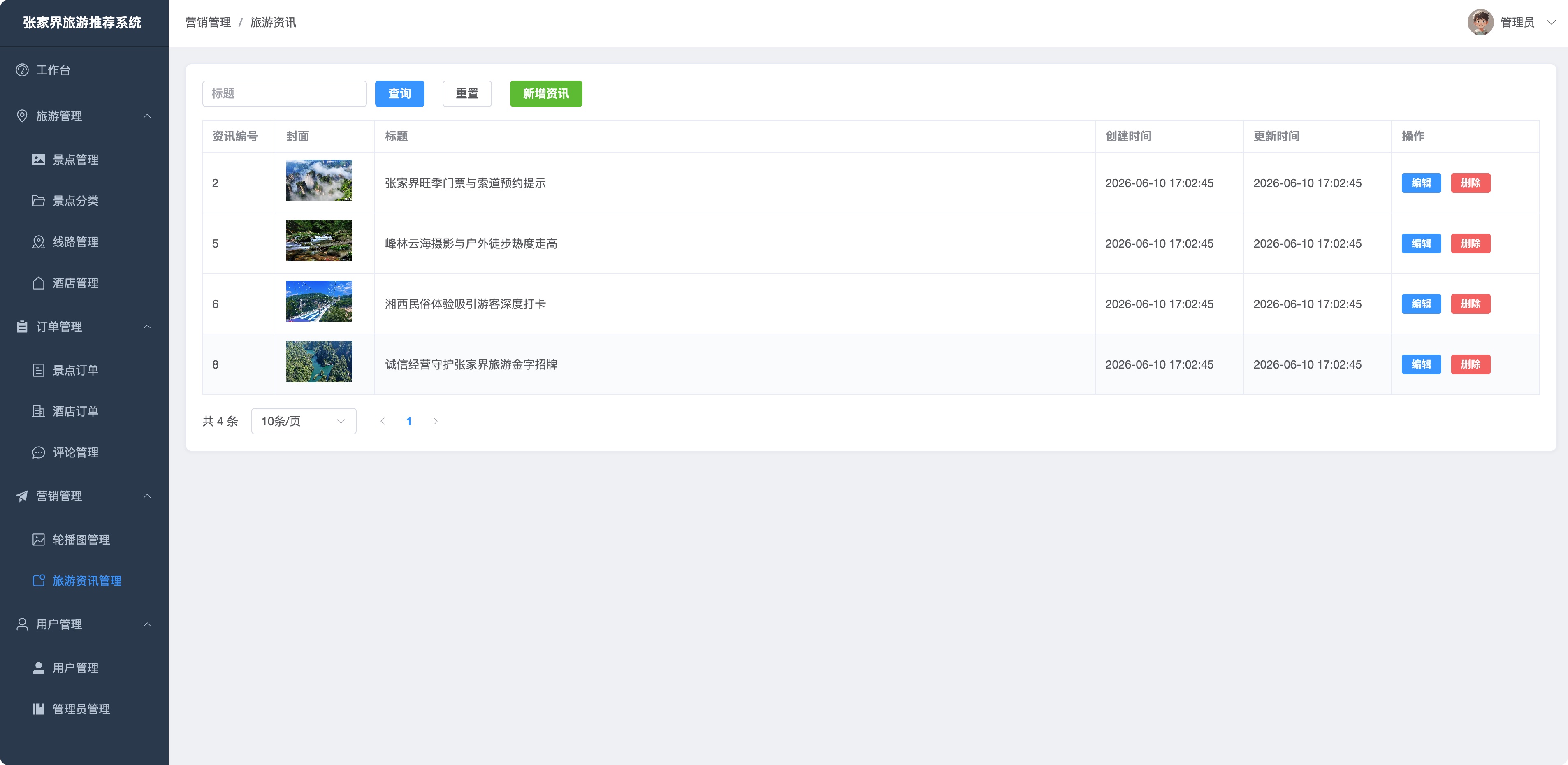Click the 张家界旅游推荐系统 logo title

82,23
